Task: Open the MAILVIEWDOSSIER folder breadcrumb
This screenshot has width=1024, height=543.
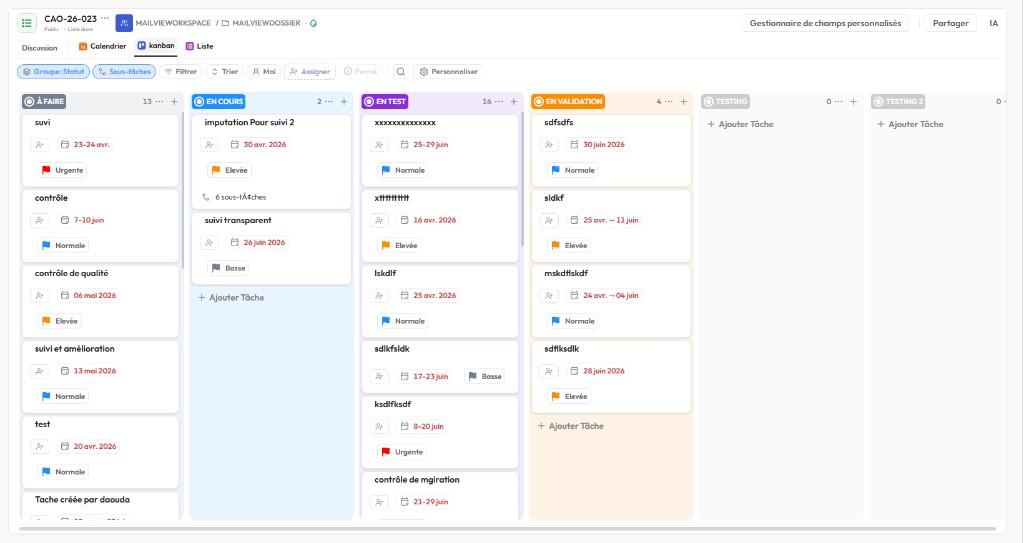Action: (x=261, y=23)
